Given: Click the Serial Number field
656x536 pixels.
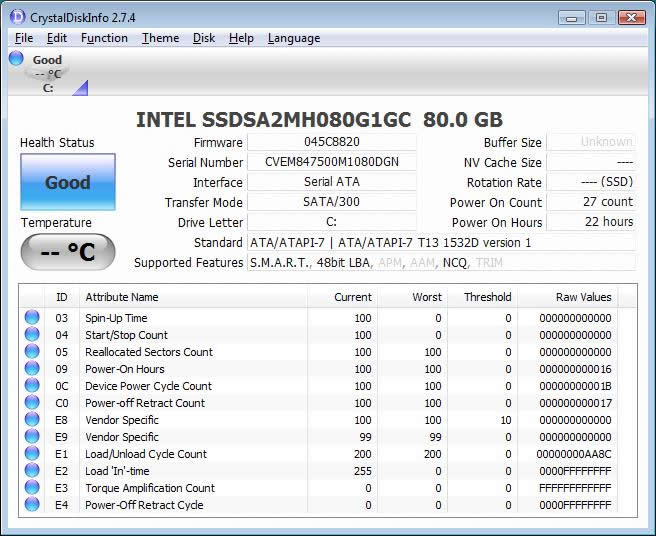Looking at the screenshot, I should click(x=332, y=162).
